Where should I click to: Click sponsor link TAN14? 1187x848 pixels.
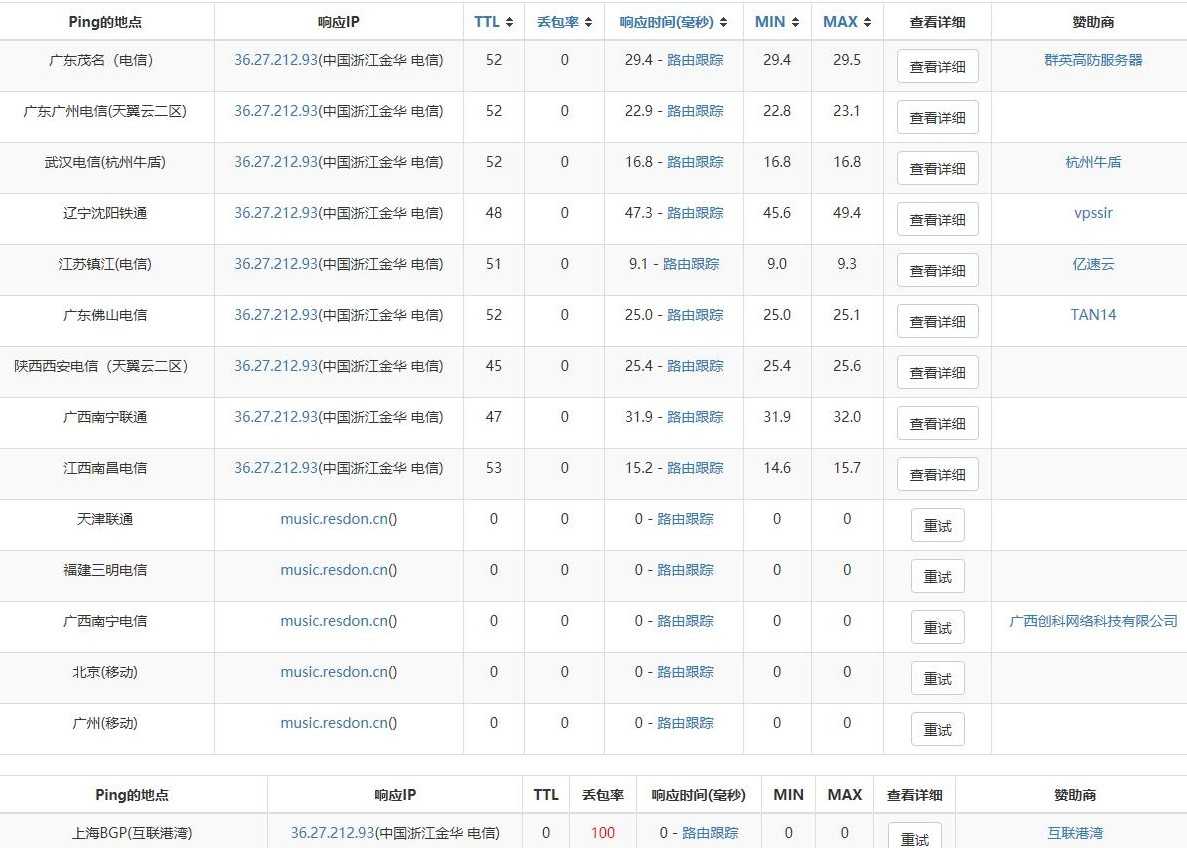click(1092, 315)
